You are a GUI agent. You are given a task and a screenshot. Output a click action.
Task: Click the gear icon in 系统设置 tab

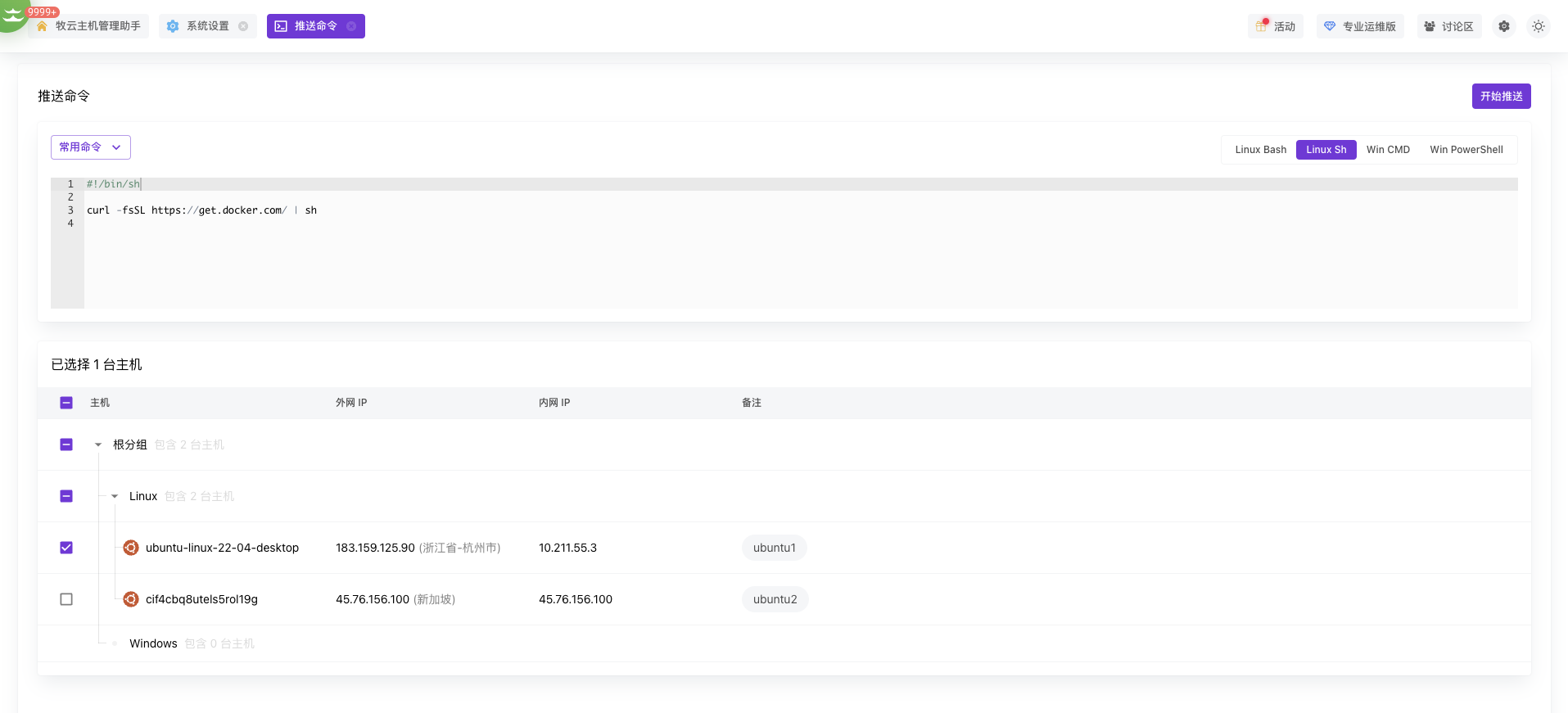pos(173,26)
